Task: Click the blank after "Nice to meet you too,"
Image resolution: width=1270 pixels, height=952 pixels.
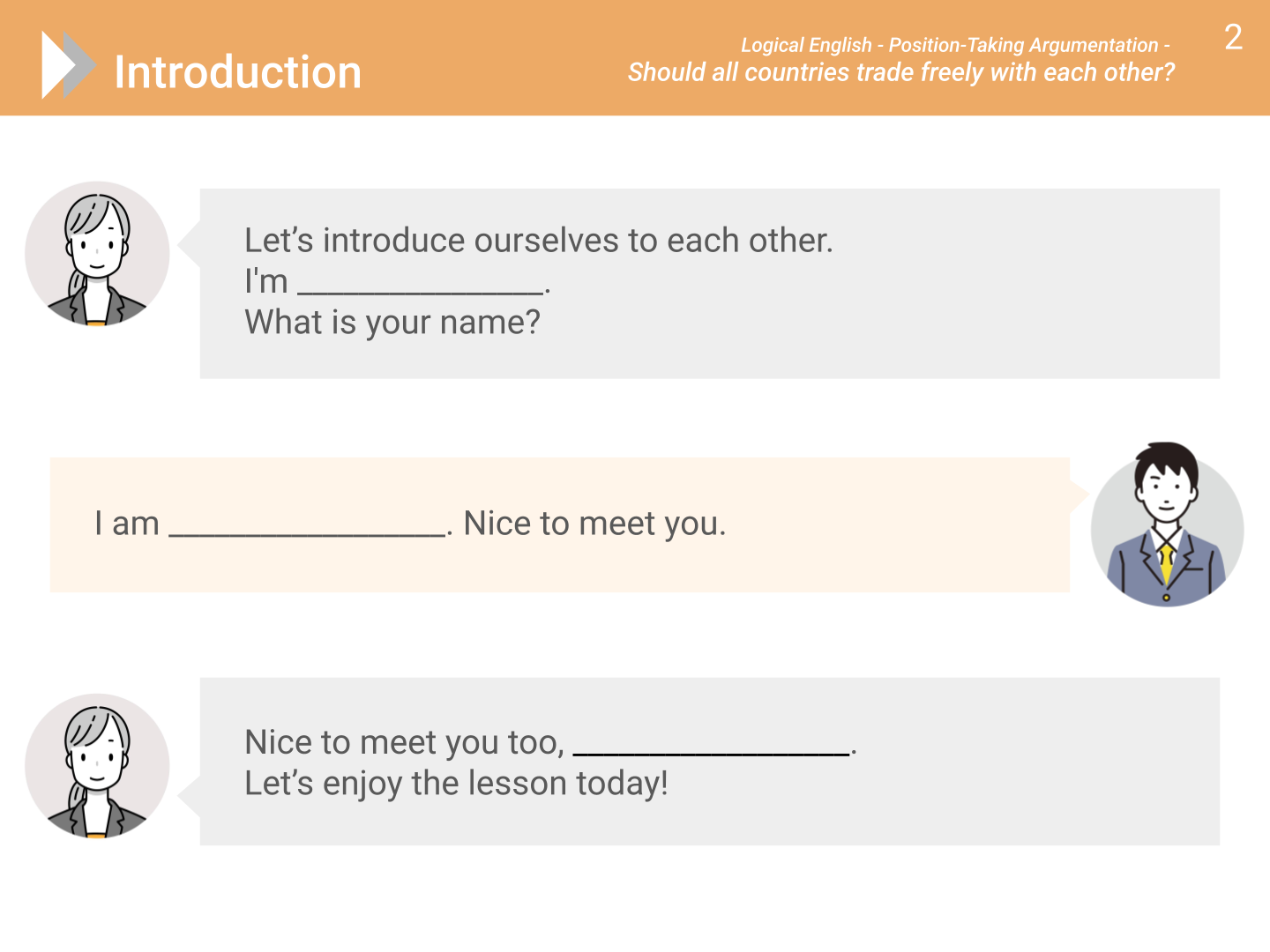Action: coord(711,747)
